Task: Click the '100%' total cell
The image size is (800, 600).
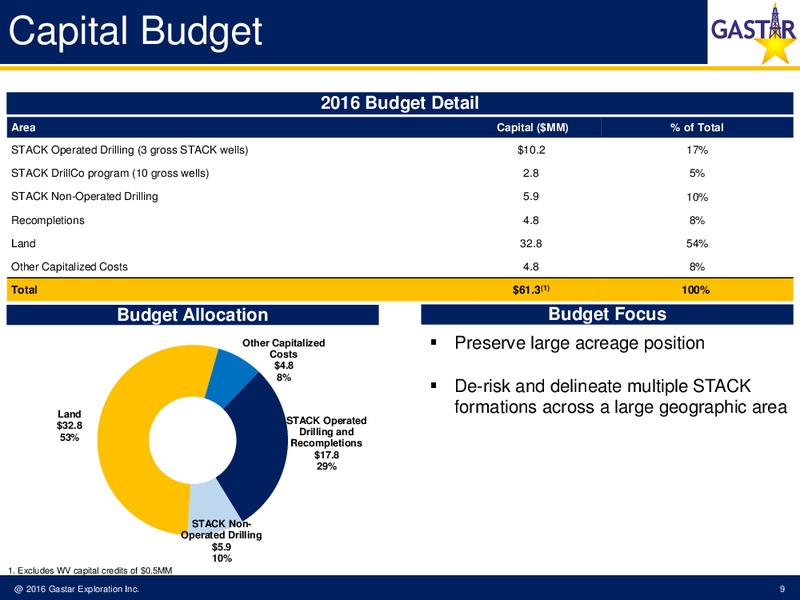Action: (696, 290)
